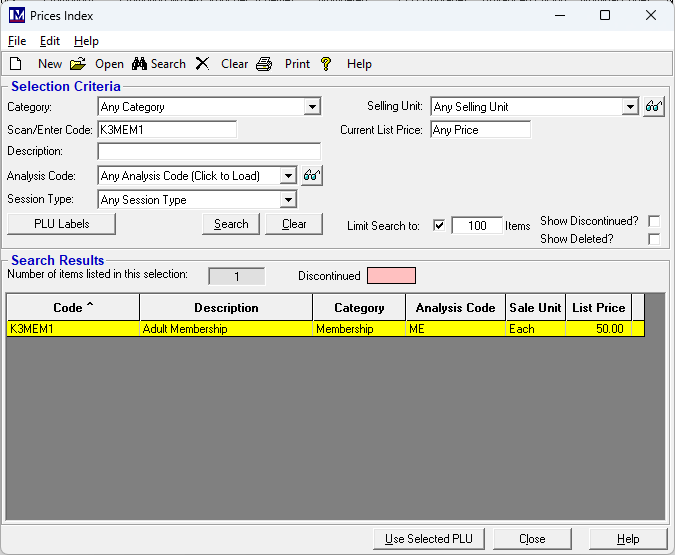Click the Open toolbar label
675x555 pixels.
click(x=109, y=64)
